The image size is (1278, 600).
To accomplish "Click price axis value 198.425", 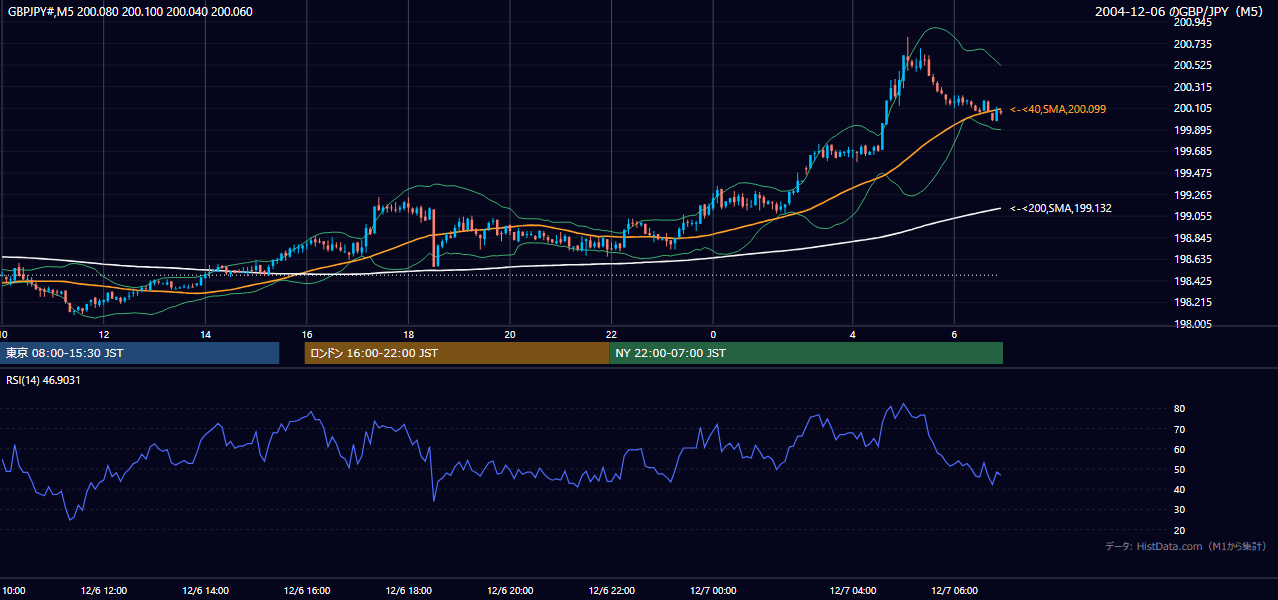I will point(1191,281).
